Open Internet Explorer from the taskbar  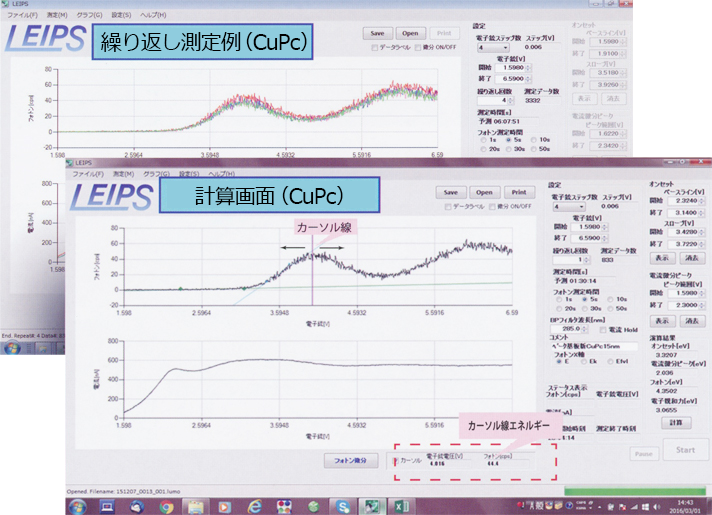[x=254, y=506]
